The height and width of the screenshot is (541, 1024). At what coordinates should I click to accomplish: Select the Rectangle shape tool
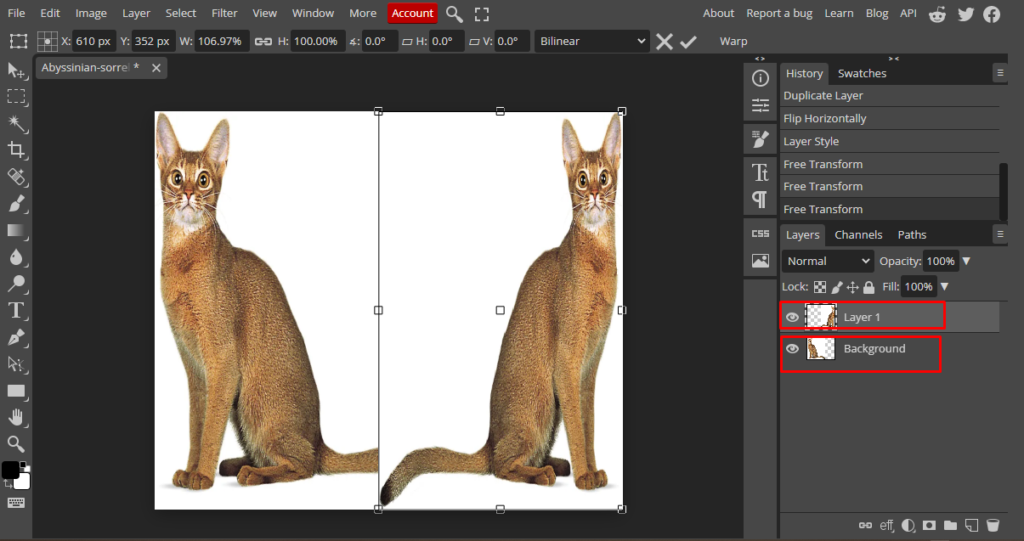pyautogui.click(x=16, y=391)
